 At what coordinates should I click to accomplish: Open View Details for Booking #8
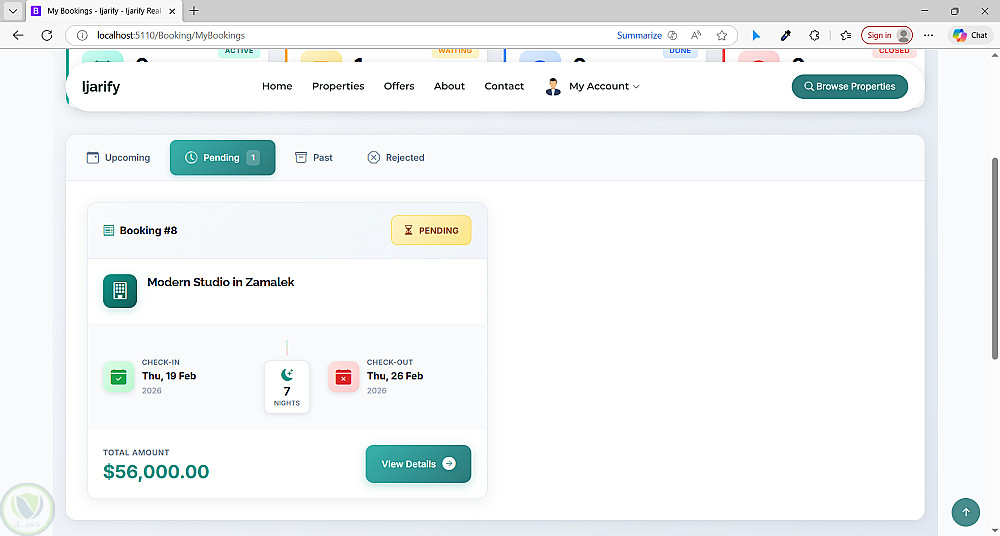pos(418,464)
